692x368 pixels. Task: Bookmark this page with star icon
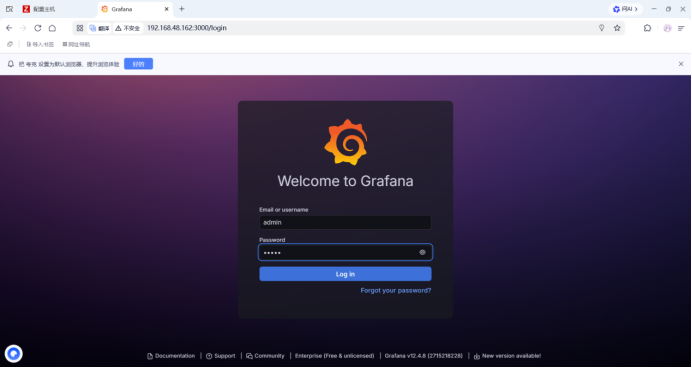pos(617,28)
